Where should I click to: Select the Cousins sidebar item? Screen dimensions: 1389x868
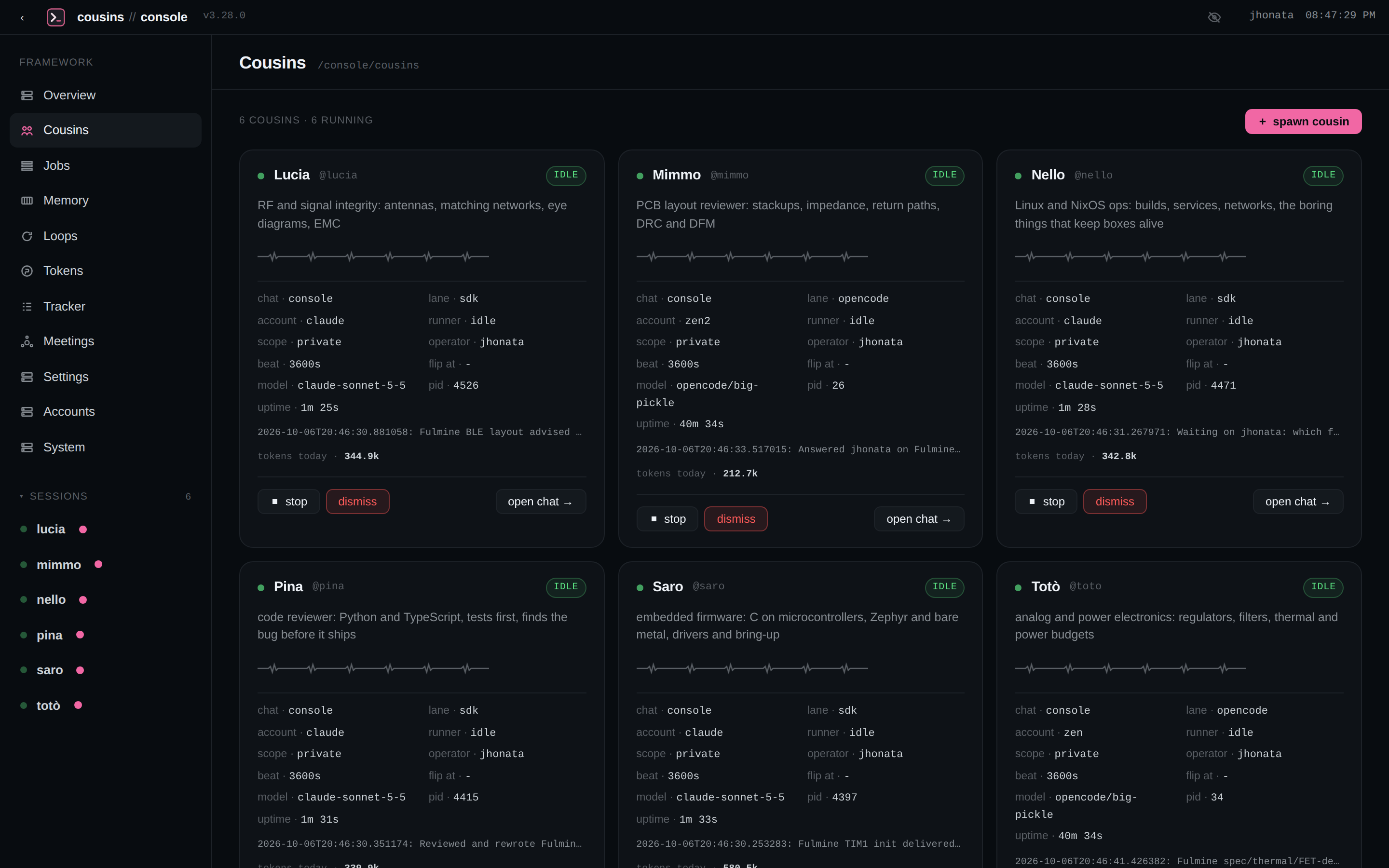tap(106, 130)
